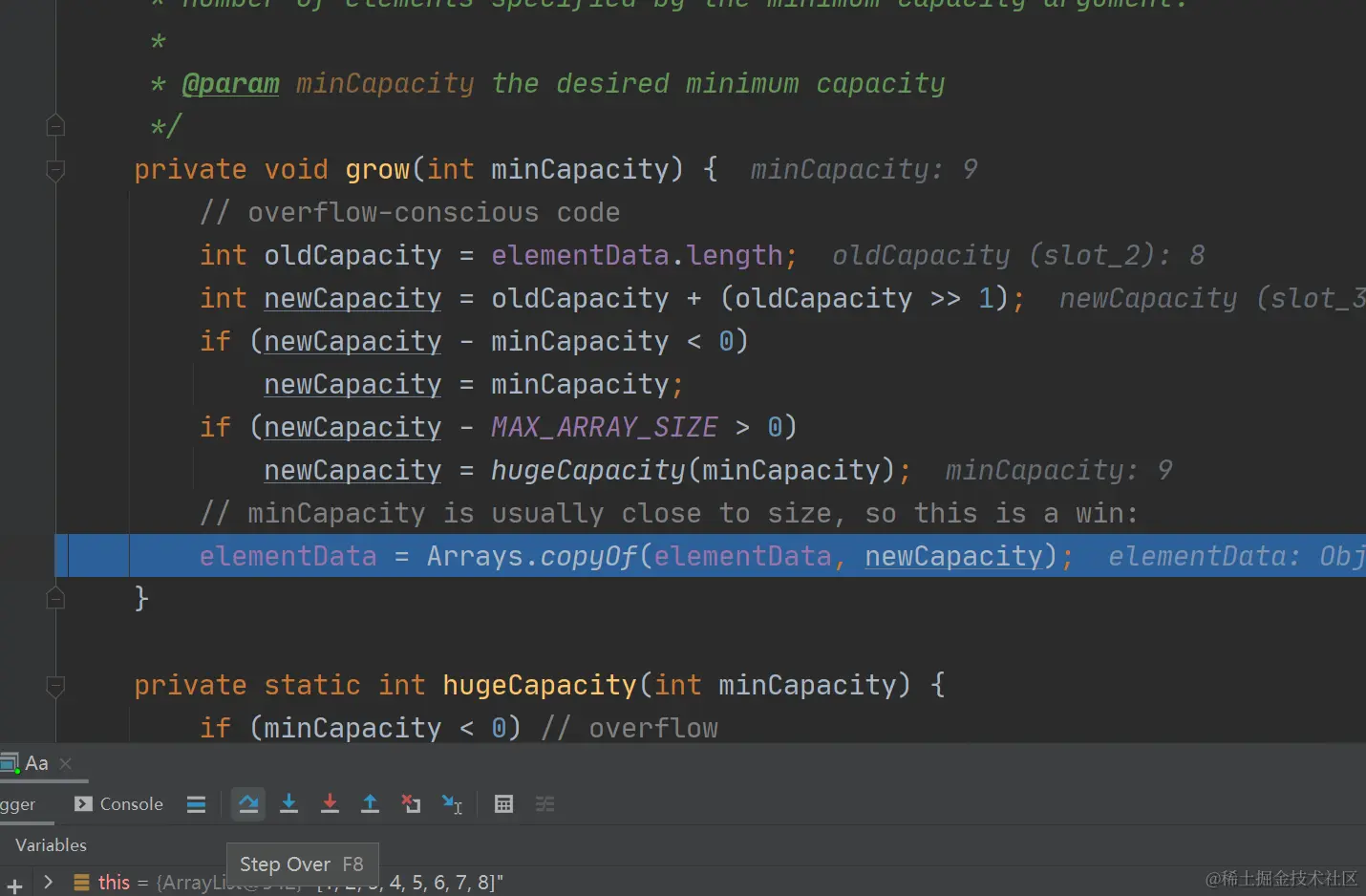
Task: Select the Step Into icon
Action: pyautogui.click(x=289, y=803)
